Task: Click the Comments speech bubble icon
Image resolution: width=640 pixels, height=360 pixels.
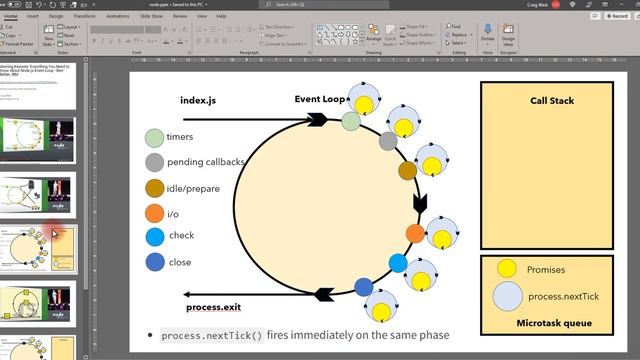Action: point(595,16)
